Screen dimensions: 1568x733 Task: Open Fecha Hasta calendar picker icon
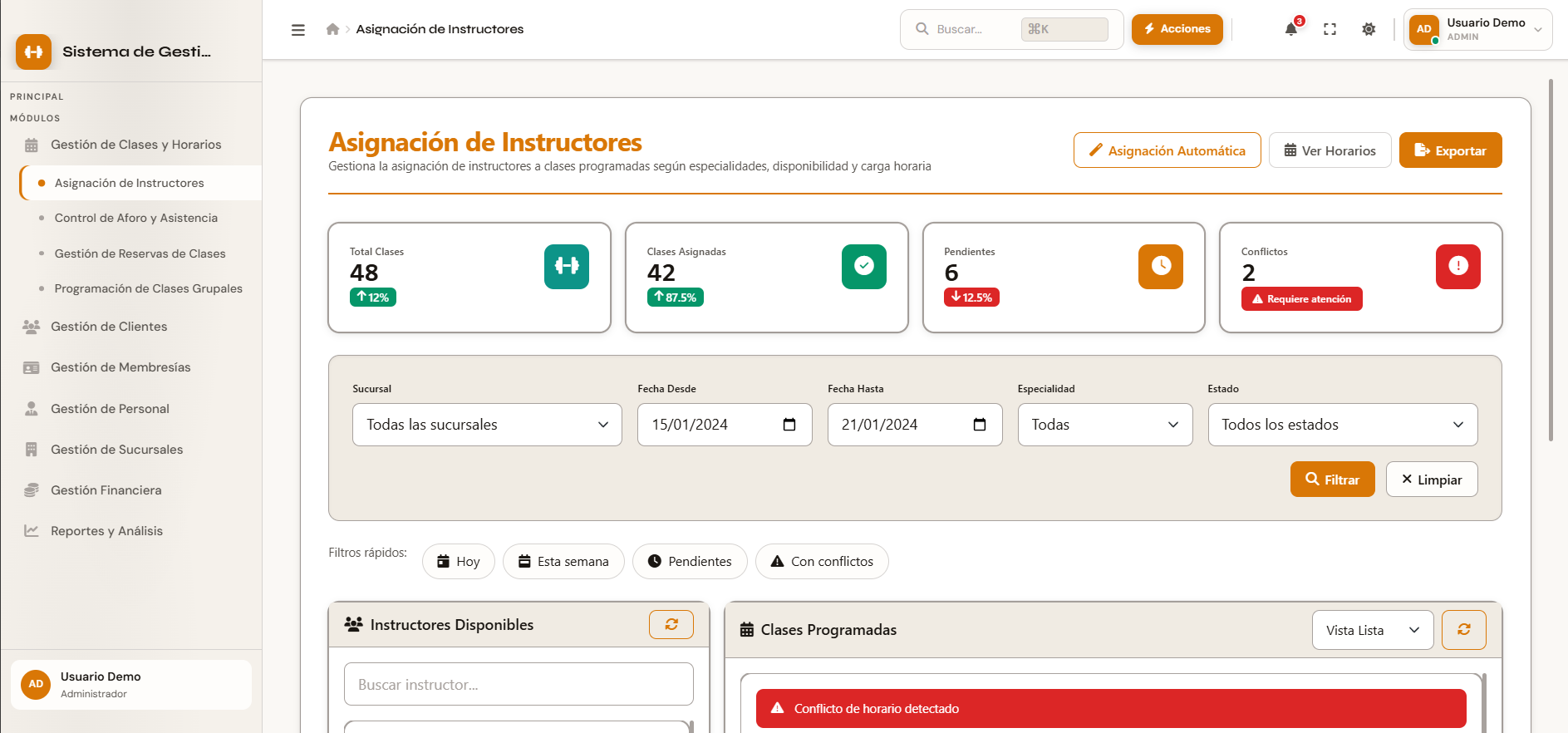click(x=980, y=425)
